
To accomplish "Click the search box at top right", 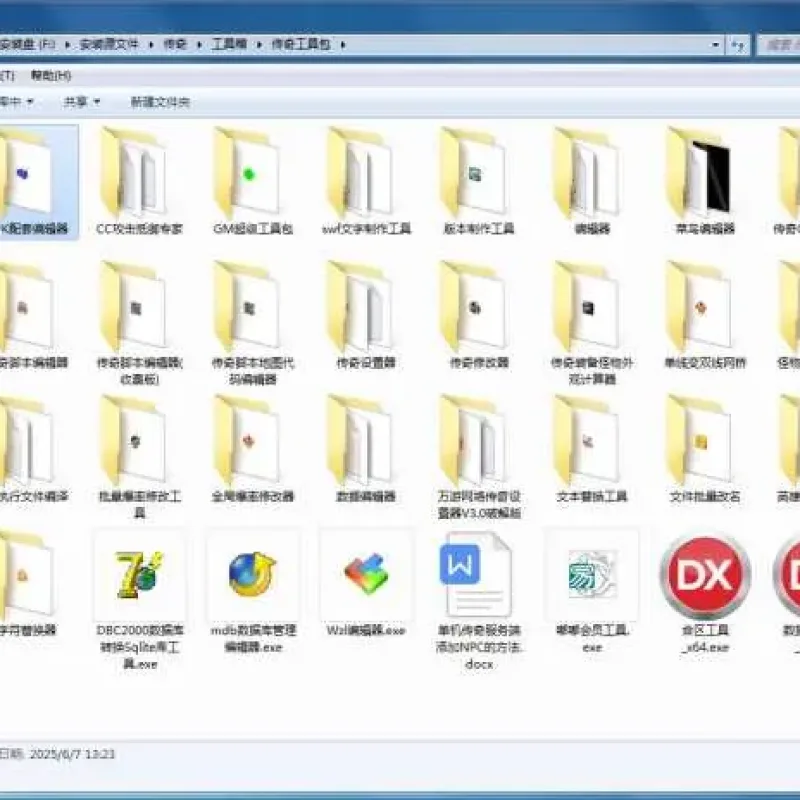I will click(x=779, y=45).
